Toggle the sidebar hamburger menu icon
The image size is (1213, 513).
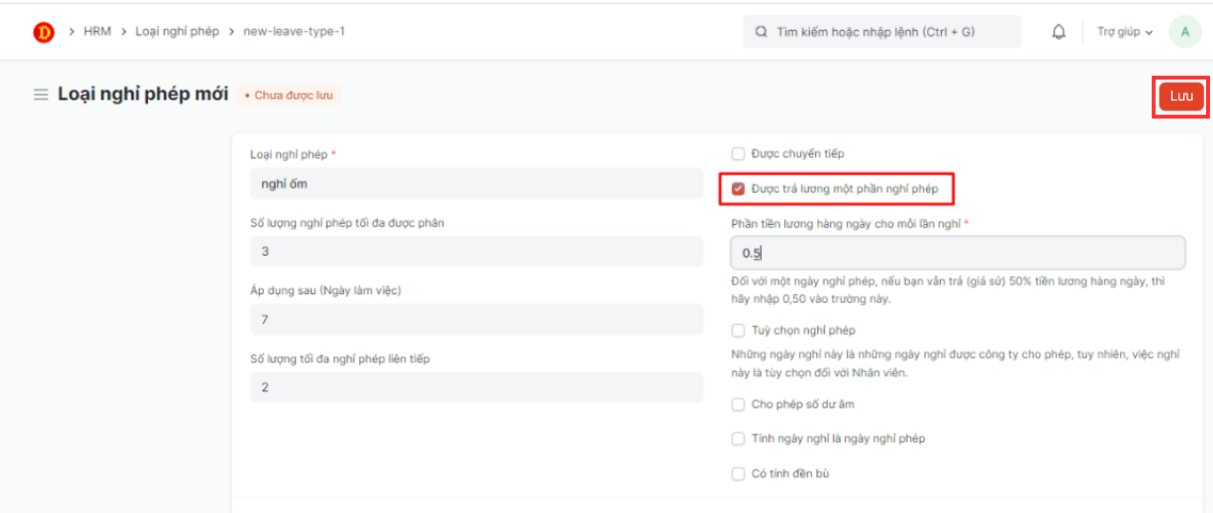click(x=41, y=95)
